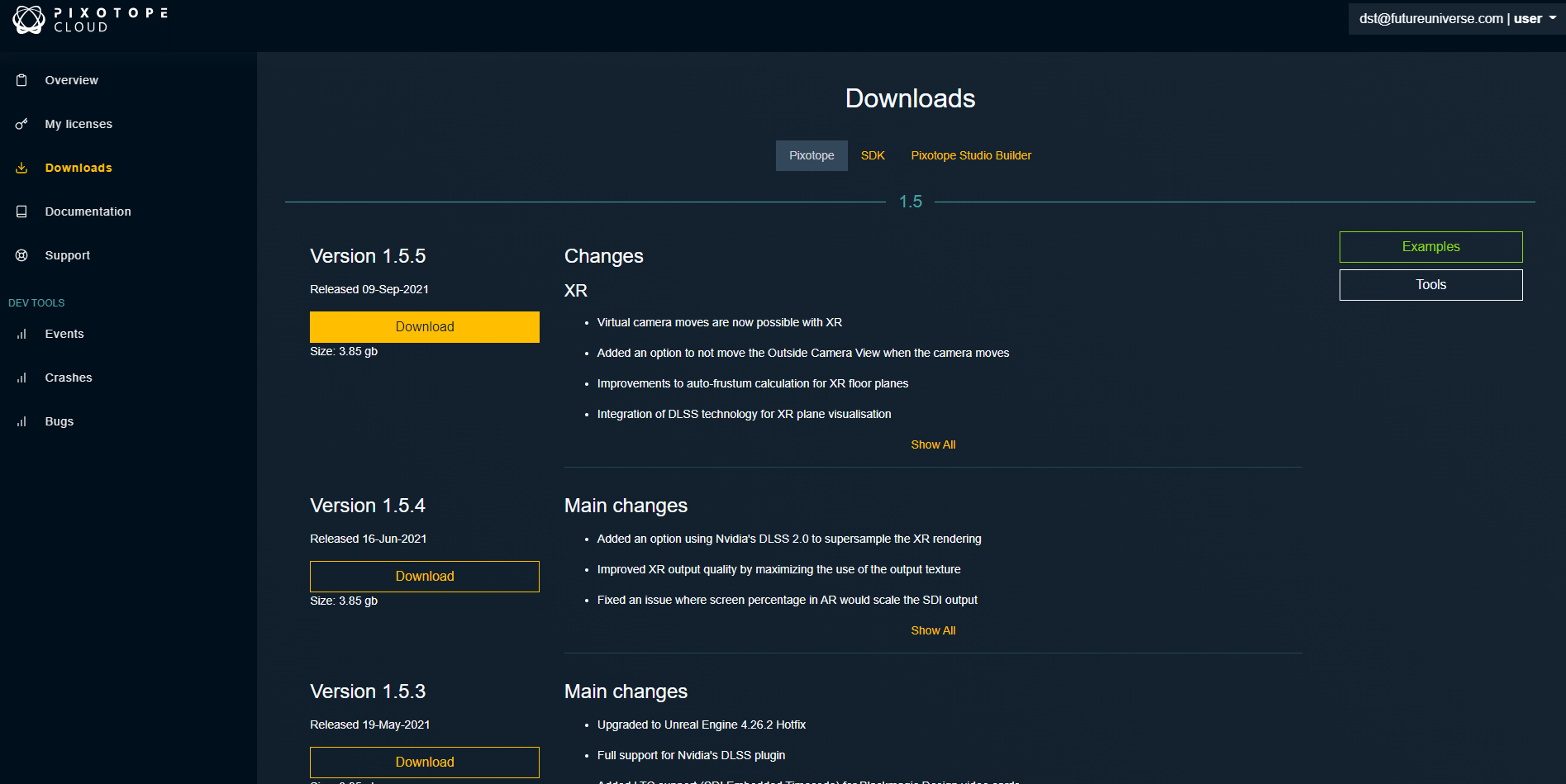Click 'Improvements to auto-frustum calculation' bullet
The height and width of the screenshot is (784, 1566).
(x=753, y=383)
